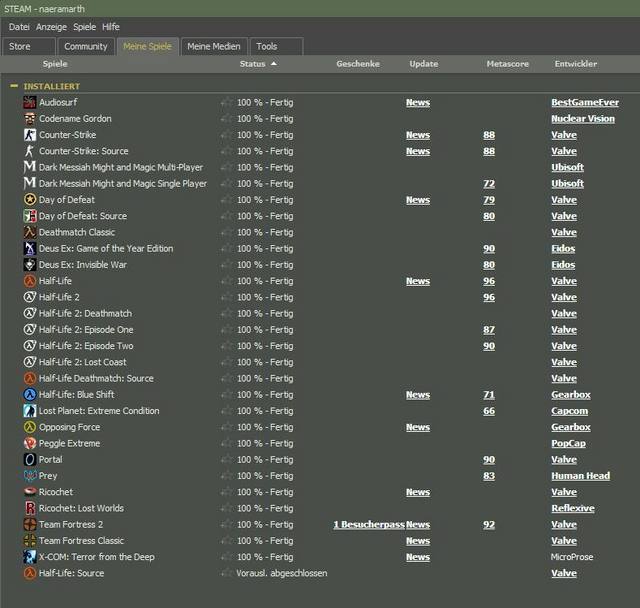
Task: Click the Day of Defeat game icon
Action: (x=30, y=200)
